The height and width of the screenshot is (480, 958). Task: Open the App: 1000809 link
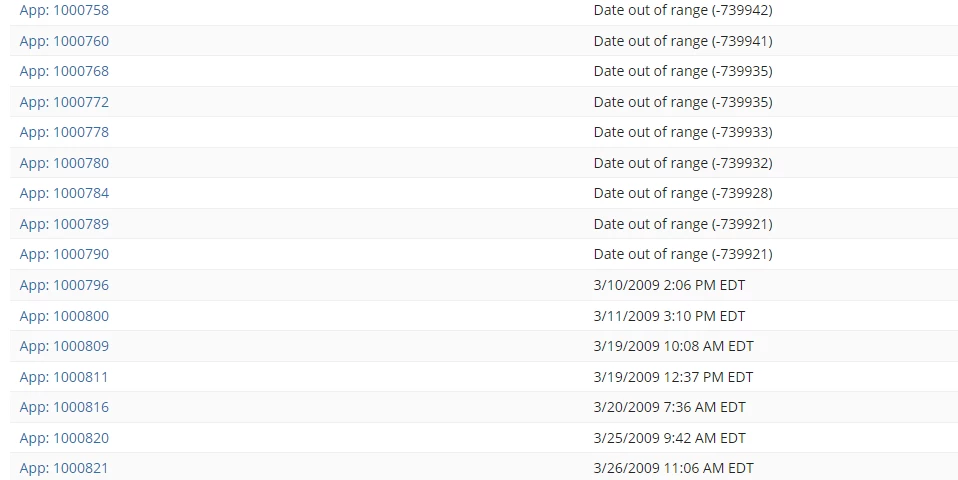point(64,346)
